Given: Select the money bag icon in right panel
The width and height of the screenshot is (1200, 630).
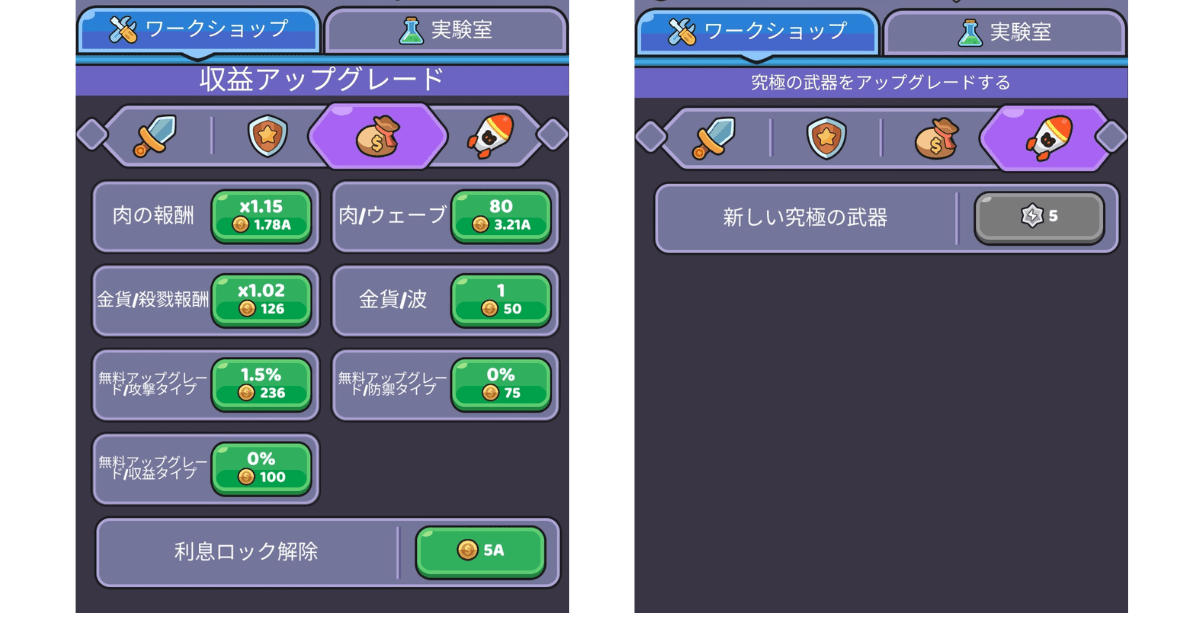Looking at the screenshot, I should point(937,138).
